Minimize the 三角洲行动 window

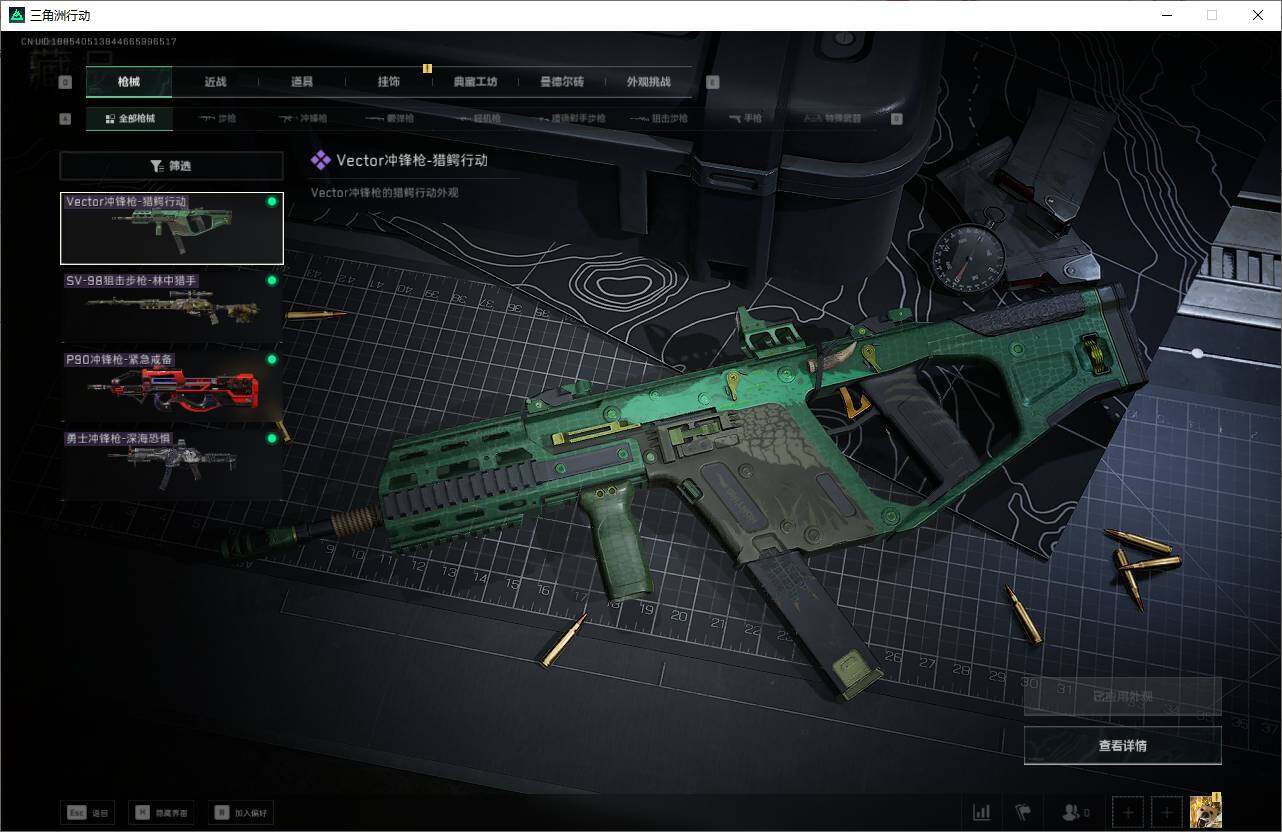tap(1166, 15)
